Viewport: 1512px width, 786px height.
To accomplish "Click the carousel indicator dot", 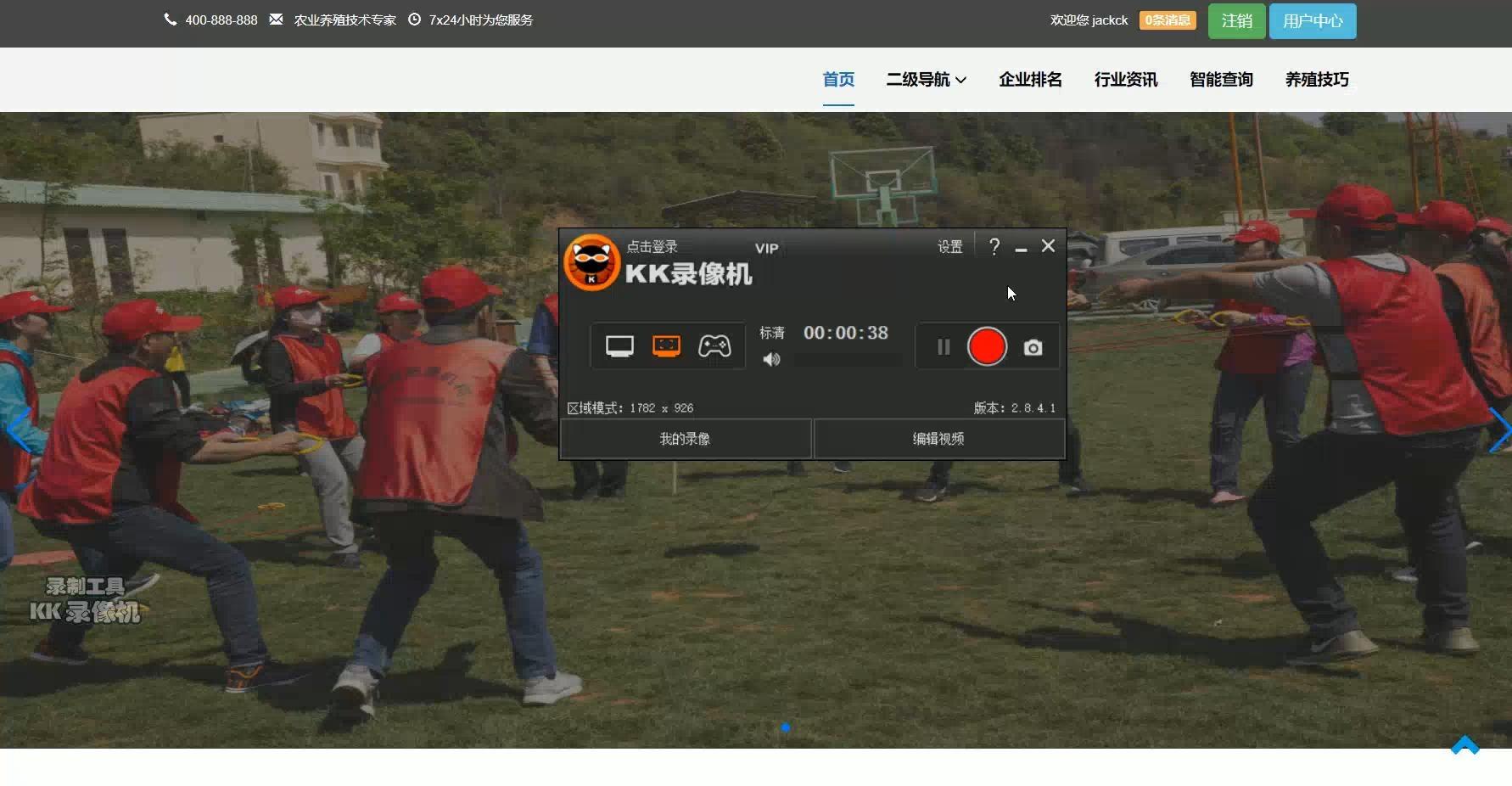I will pyautogui.click(x=785, y=727).
